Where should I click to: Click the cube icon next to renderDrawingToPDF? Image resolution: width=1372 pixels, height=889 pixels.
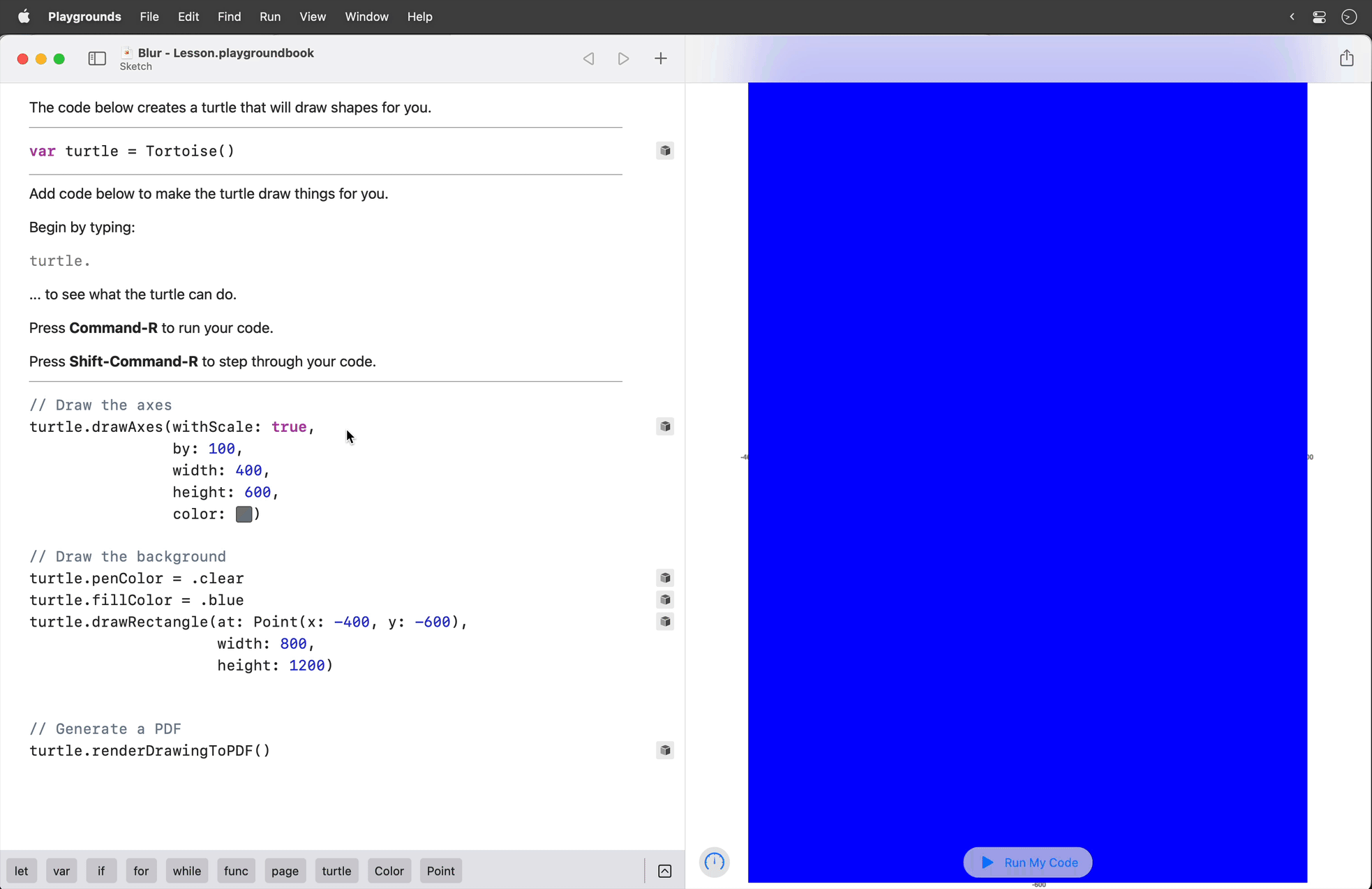click(664, 750)
